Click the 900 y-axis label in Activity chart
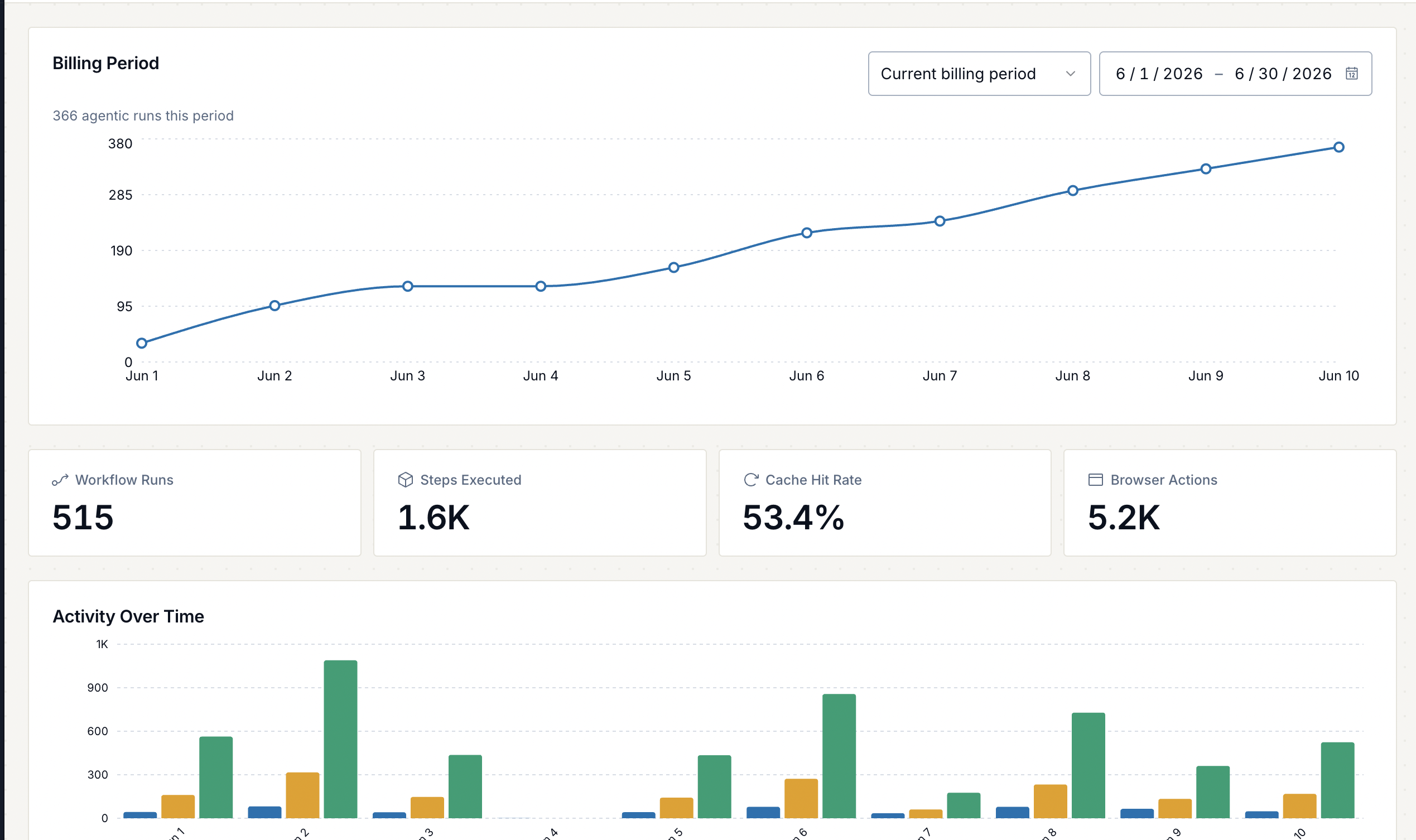The image size is (1416, 840). (x=98, y=688)
